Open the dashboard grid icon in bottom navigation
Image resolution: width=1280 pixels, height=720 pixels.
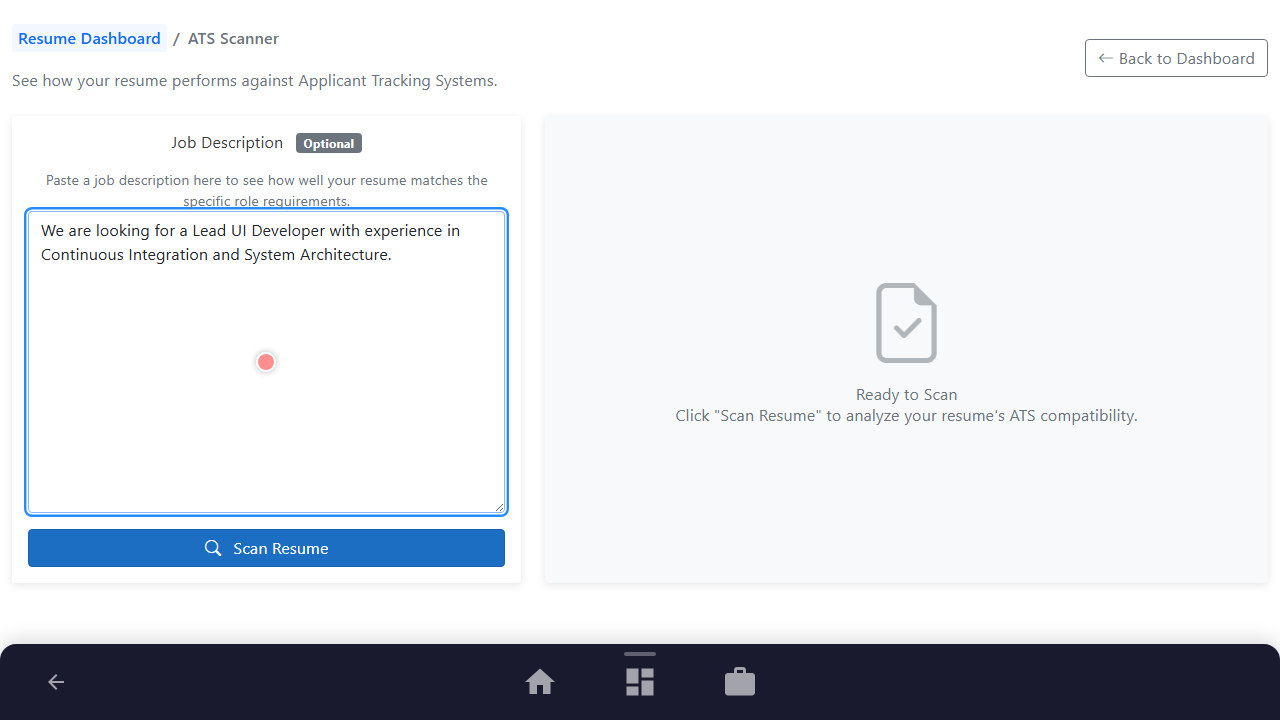pyautogui.click(x=640, y=682)
